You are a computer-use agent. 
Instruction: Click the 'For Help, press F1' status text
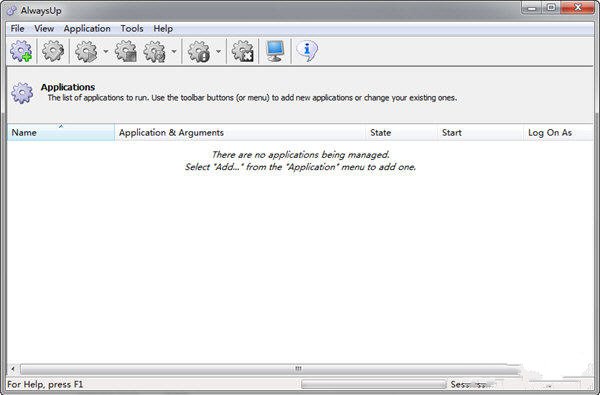[x=45, y=384]
